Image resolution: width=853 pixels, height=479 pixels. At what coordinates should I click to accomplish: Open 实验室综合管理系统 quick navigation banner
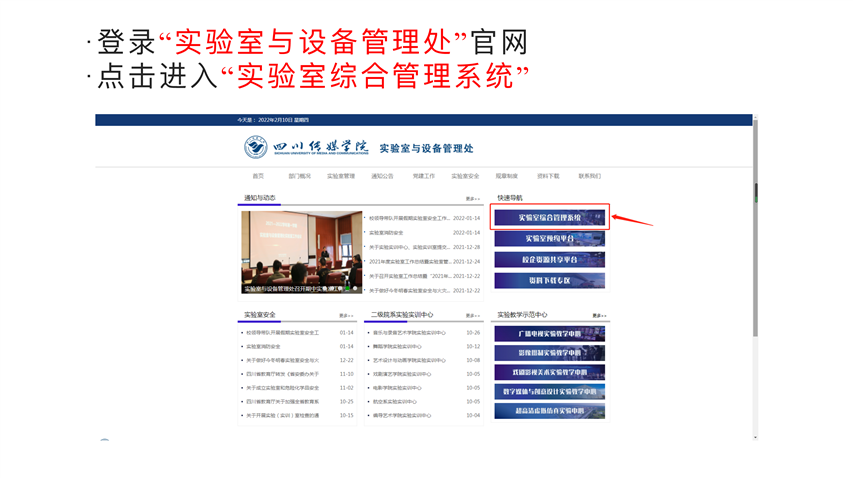(549, 217)
